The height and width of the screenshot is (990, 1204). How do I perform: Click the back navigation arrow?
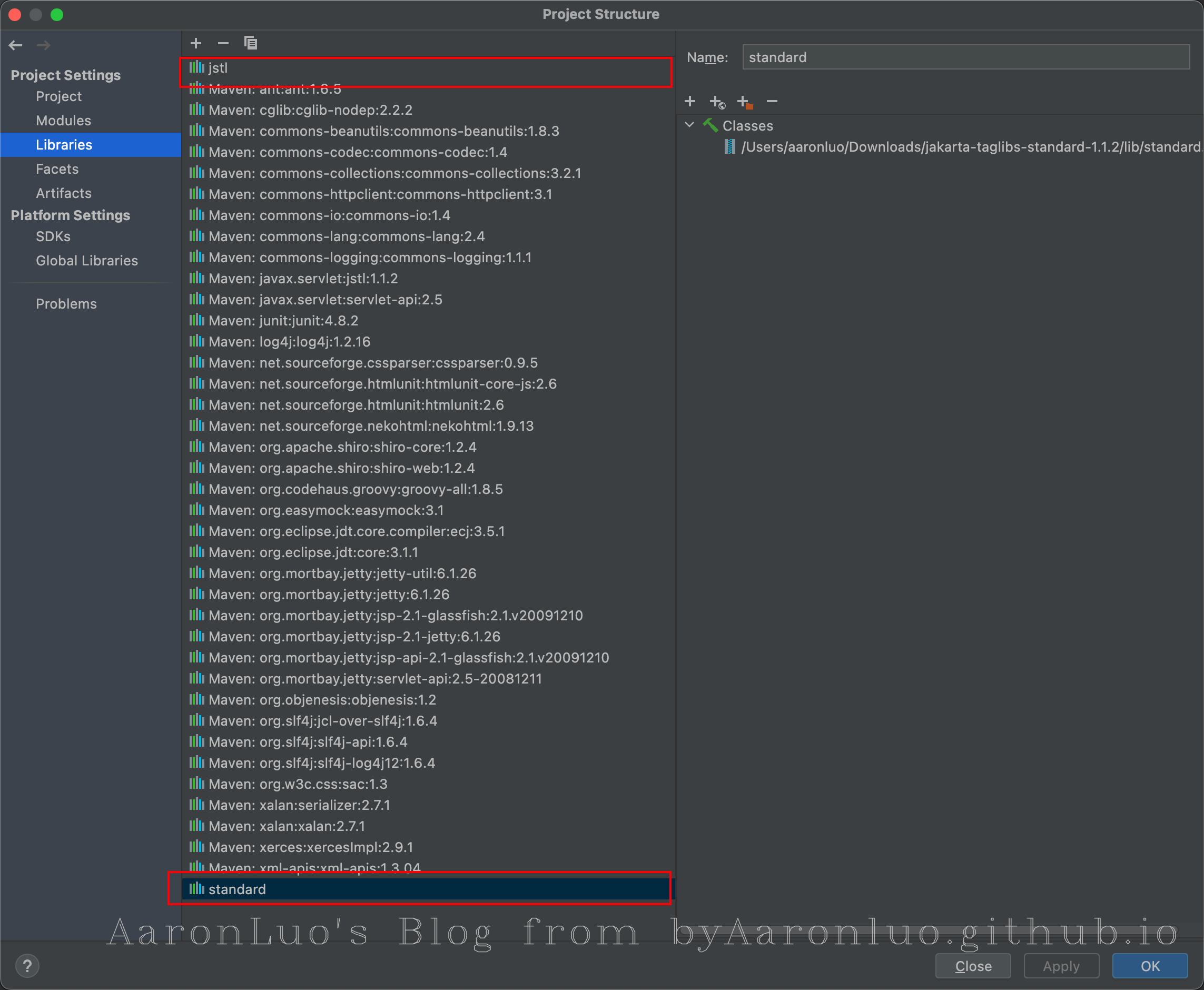pyautogui.click(x=16, y=45)
